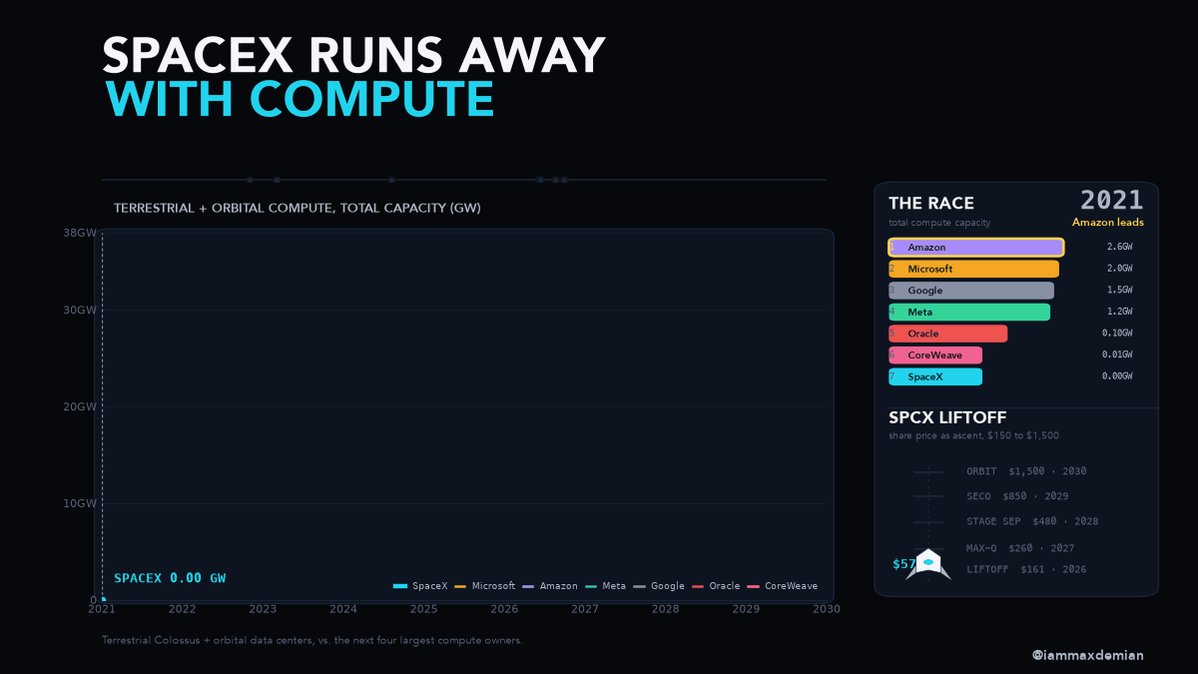The width and height of the screenshot is (1198, 674).
Task: Select the Google bar in The Race
Action: click(971, 290)
